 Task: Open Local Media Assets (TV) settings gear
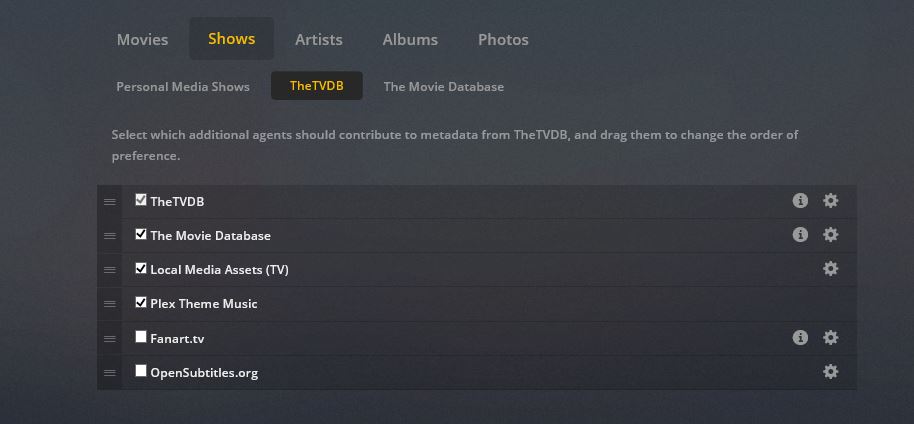click(830, 269)
